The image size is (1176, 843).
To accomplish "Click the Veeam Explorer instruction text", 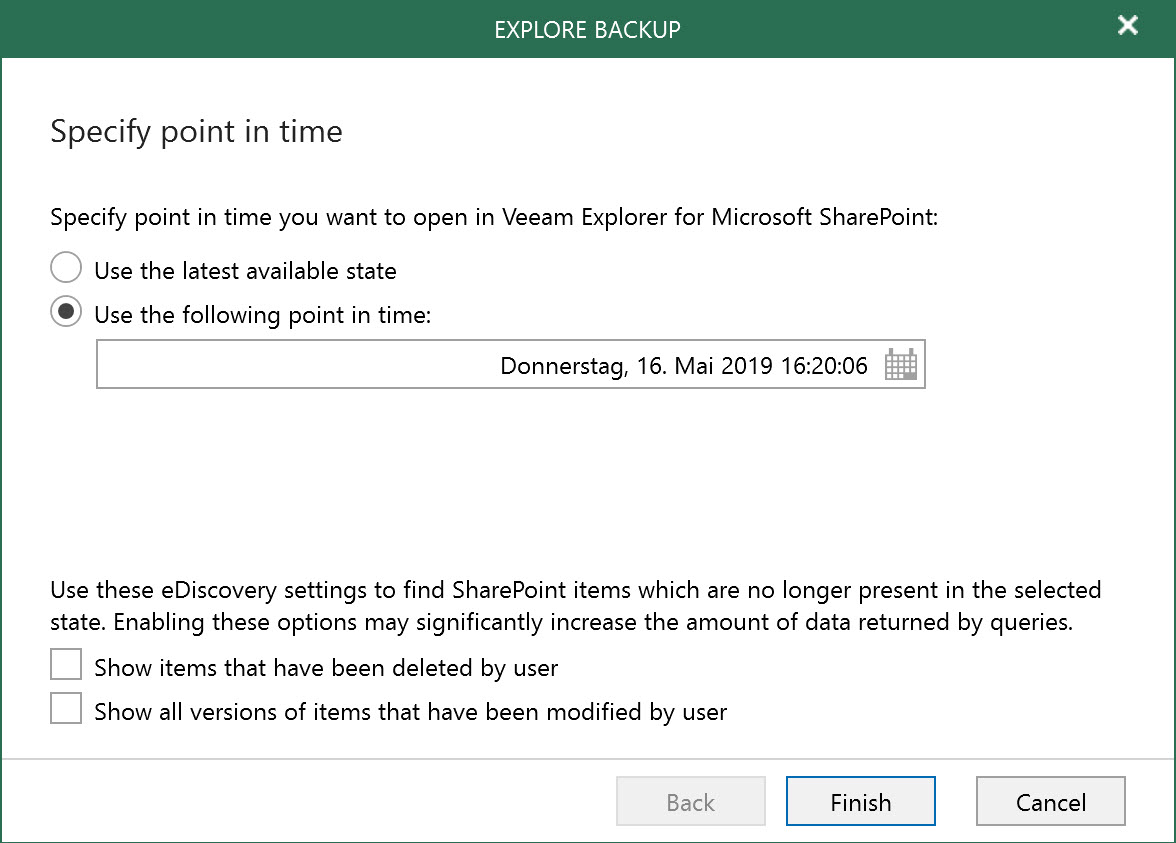I will [494, 218].
